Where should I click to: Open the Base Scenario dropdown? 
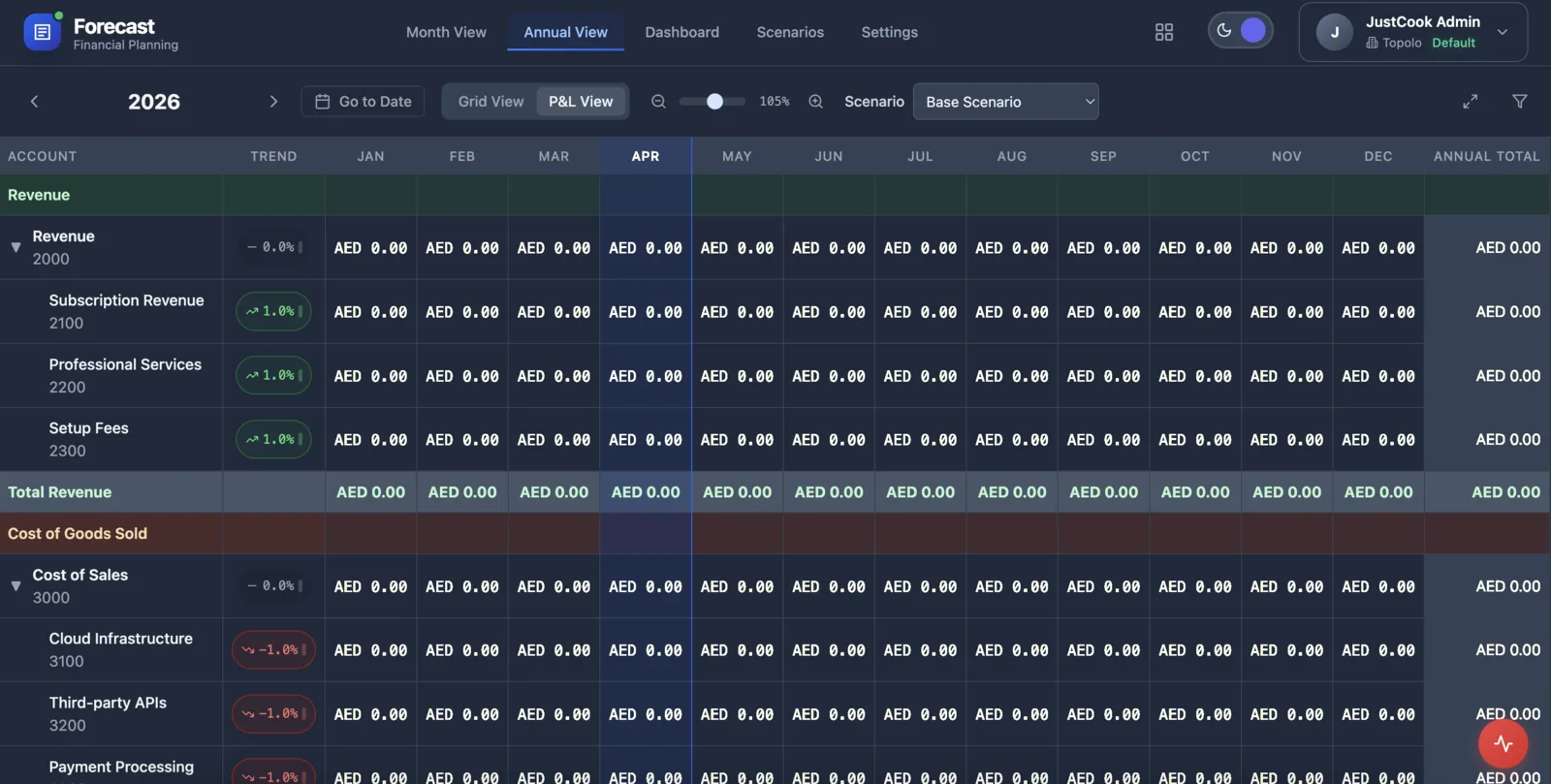tap(1005, 102)
